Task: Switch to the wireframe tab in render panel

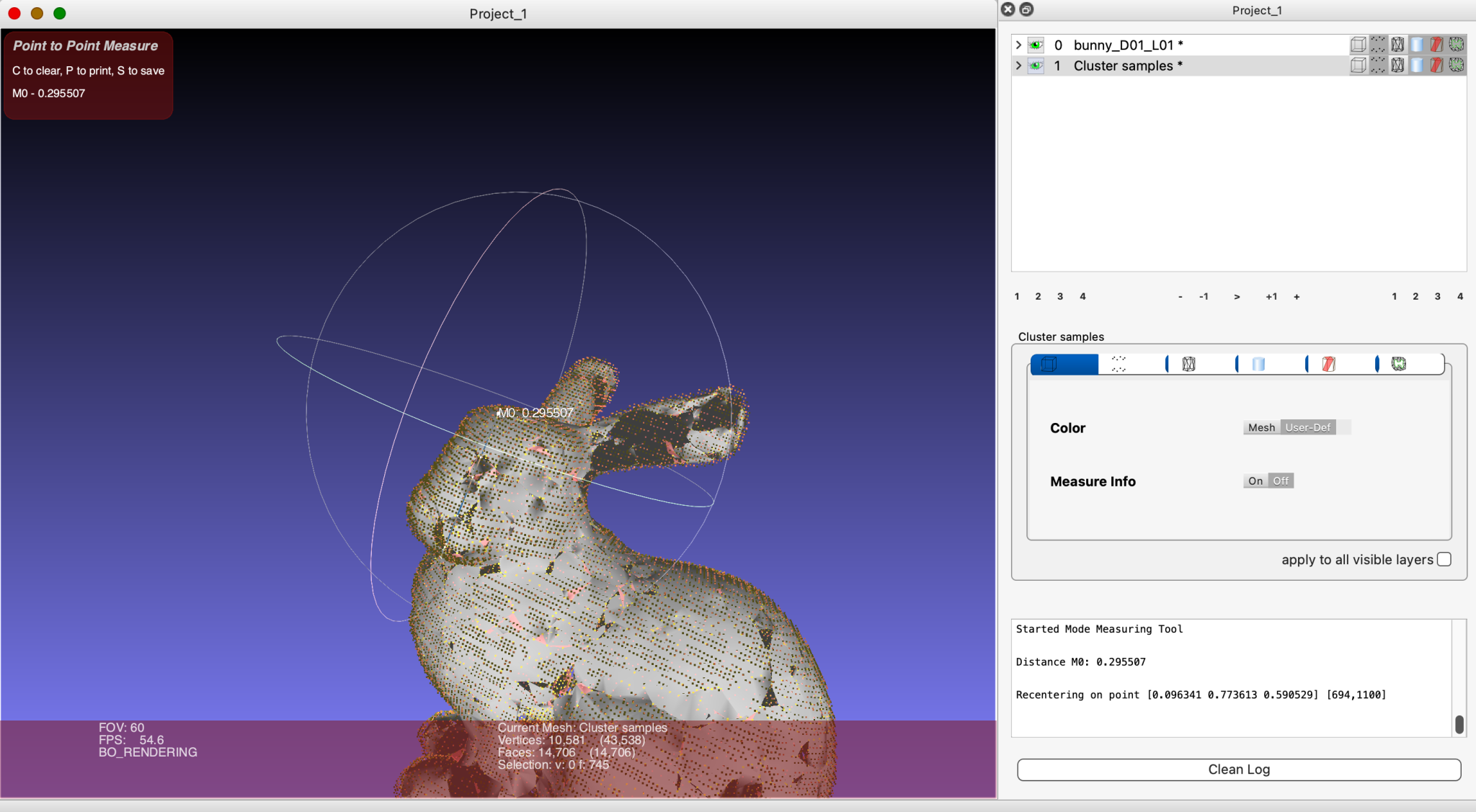Action: click(1188, 365)
